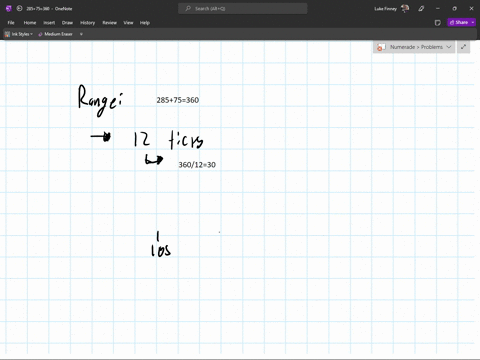Open the sticky notes feed icon
This screenshot has height=360, width=480.
click(438, 23)
